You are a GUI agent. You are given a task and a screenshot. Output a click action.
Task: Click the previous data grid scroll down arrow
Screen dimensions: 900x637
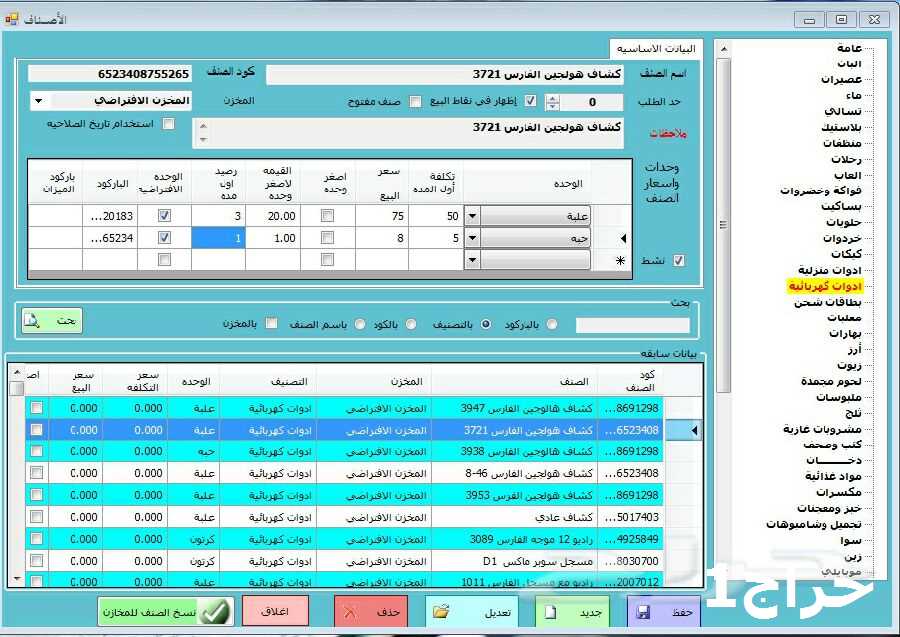point(17,578)
